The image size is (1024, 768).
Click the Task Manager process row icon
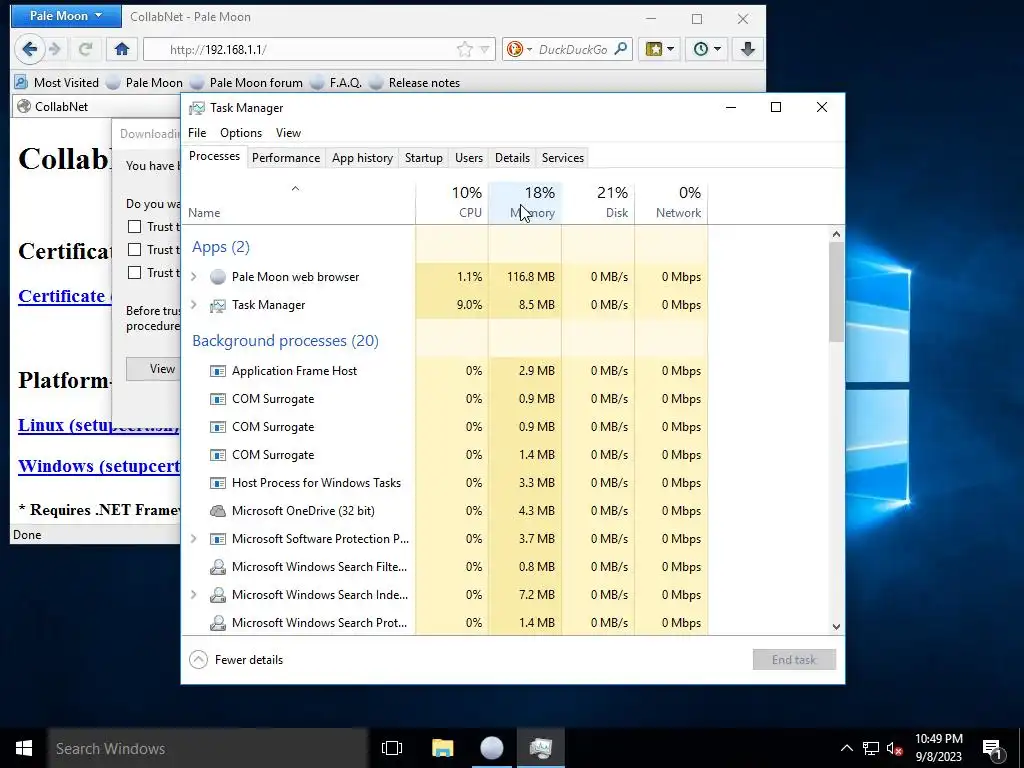(x=217, y=305)
